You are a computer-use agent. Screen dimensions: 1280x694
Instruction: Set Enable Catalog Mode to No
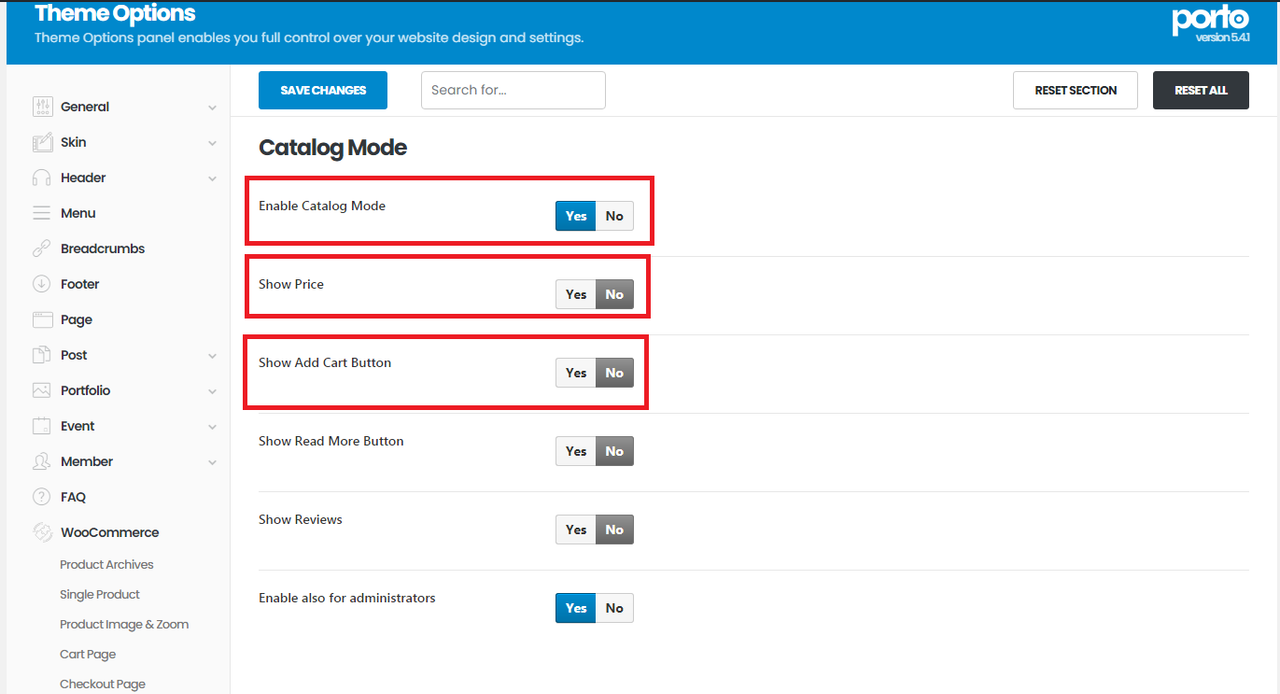coord(614,216)
